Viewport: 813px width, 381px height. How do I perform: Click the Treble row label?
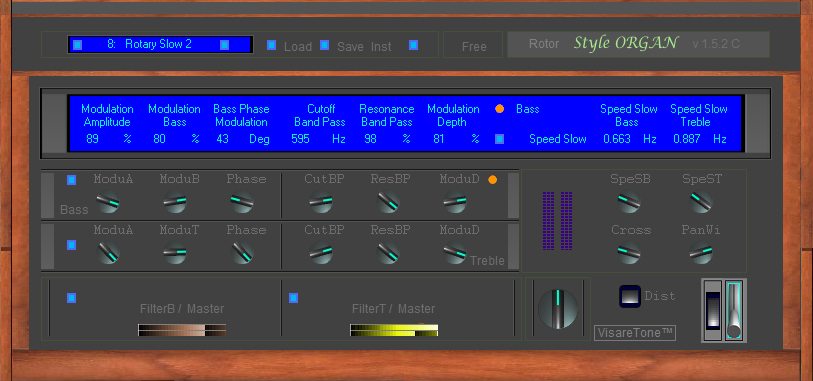pyautogui.click(x=487, y=261)
